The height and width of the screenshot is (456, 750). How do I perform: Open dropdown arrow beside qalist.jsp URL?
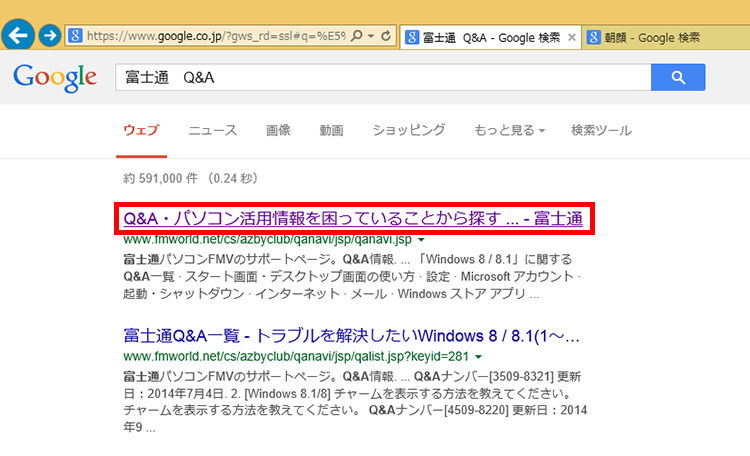tap(480, 356)
